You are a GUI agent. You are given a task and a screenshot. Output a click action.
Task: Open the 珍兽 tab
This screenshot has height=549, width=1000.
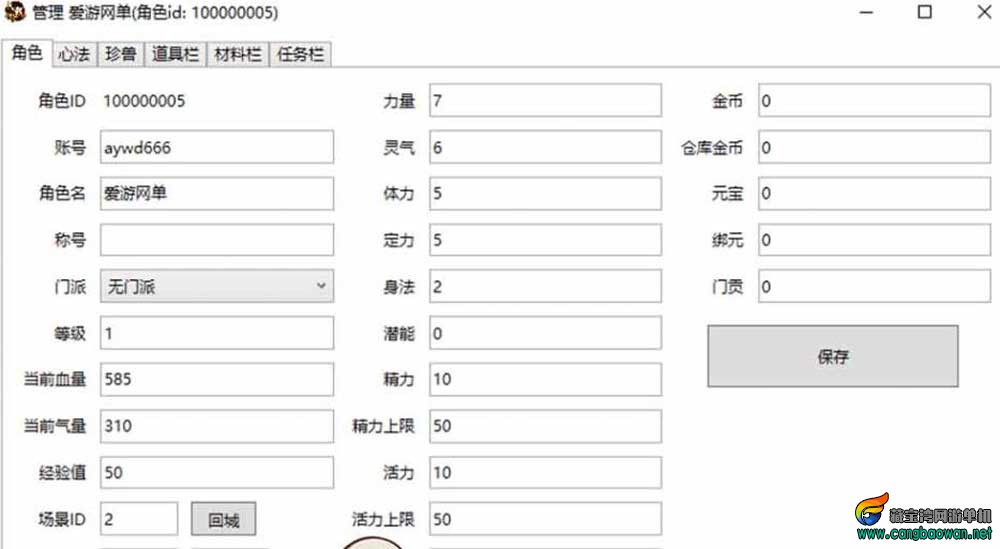[121, 54]
